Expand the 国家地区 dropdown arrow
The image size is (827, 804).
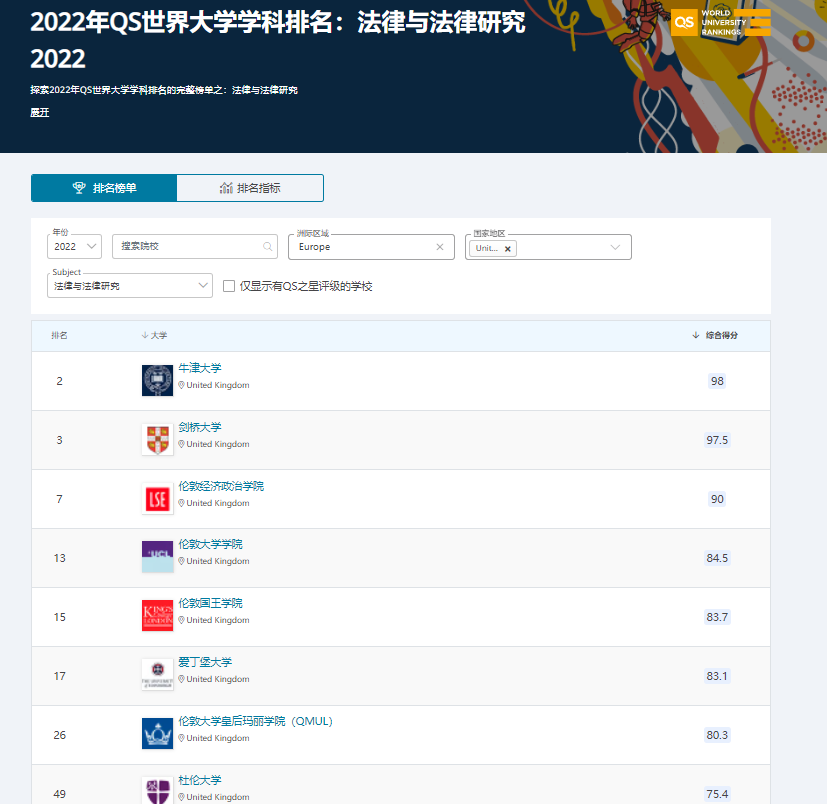[x=615, y=247]
